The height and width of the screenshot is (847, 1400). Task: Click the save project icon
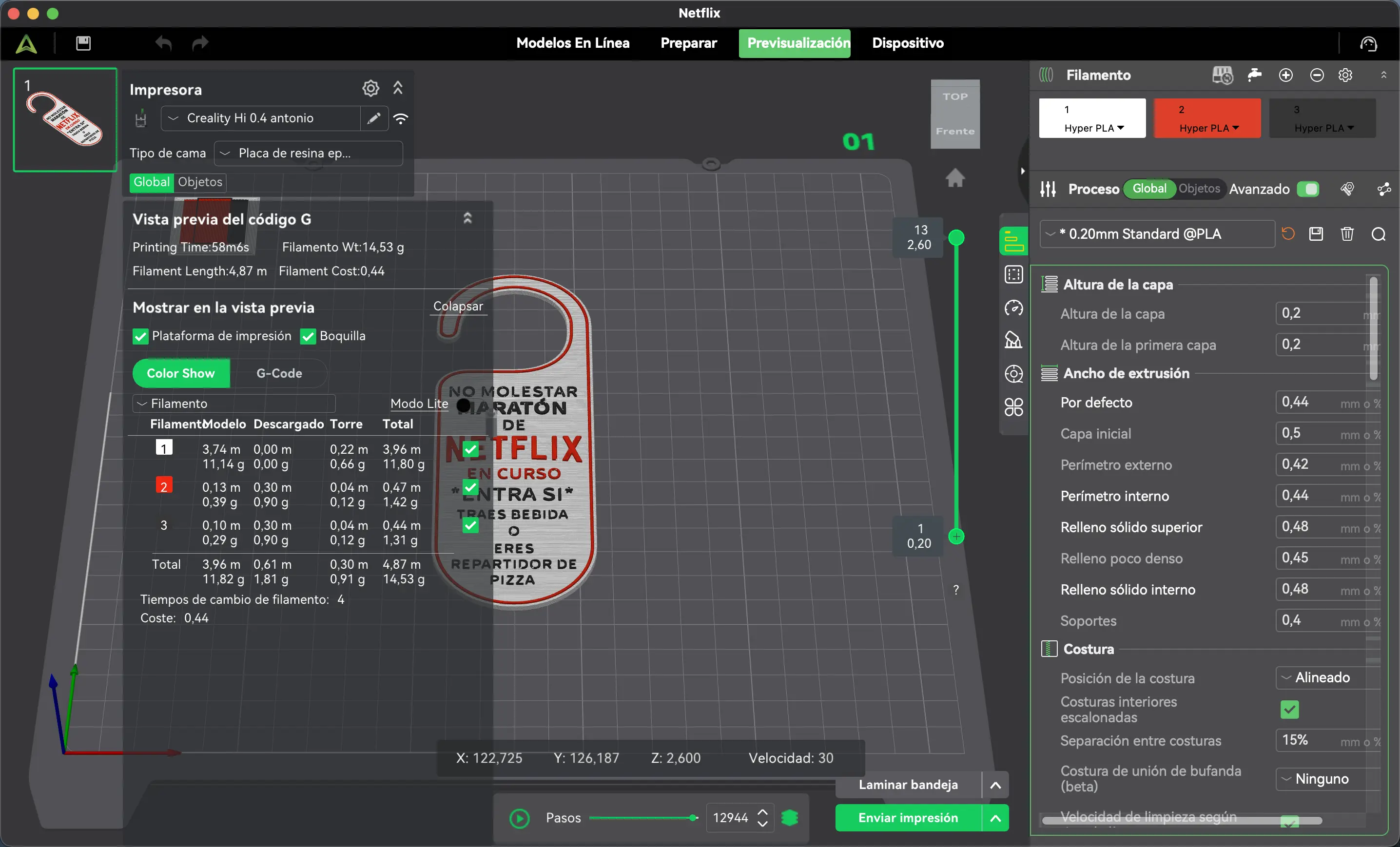[83, 43]
